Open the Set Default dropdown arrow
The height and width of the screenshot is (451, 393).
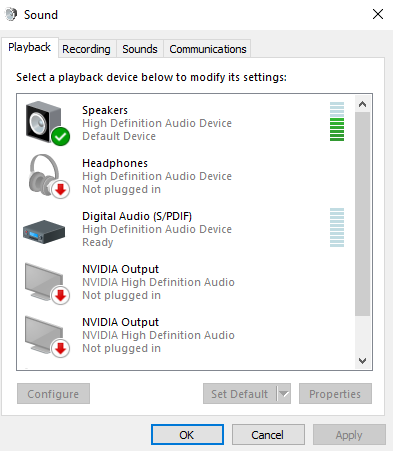[x=284, y=394]
